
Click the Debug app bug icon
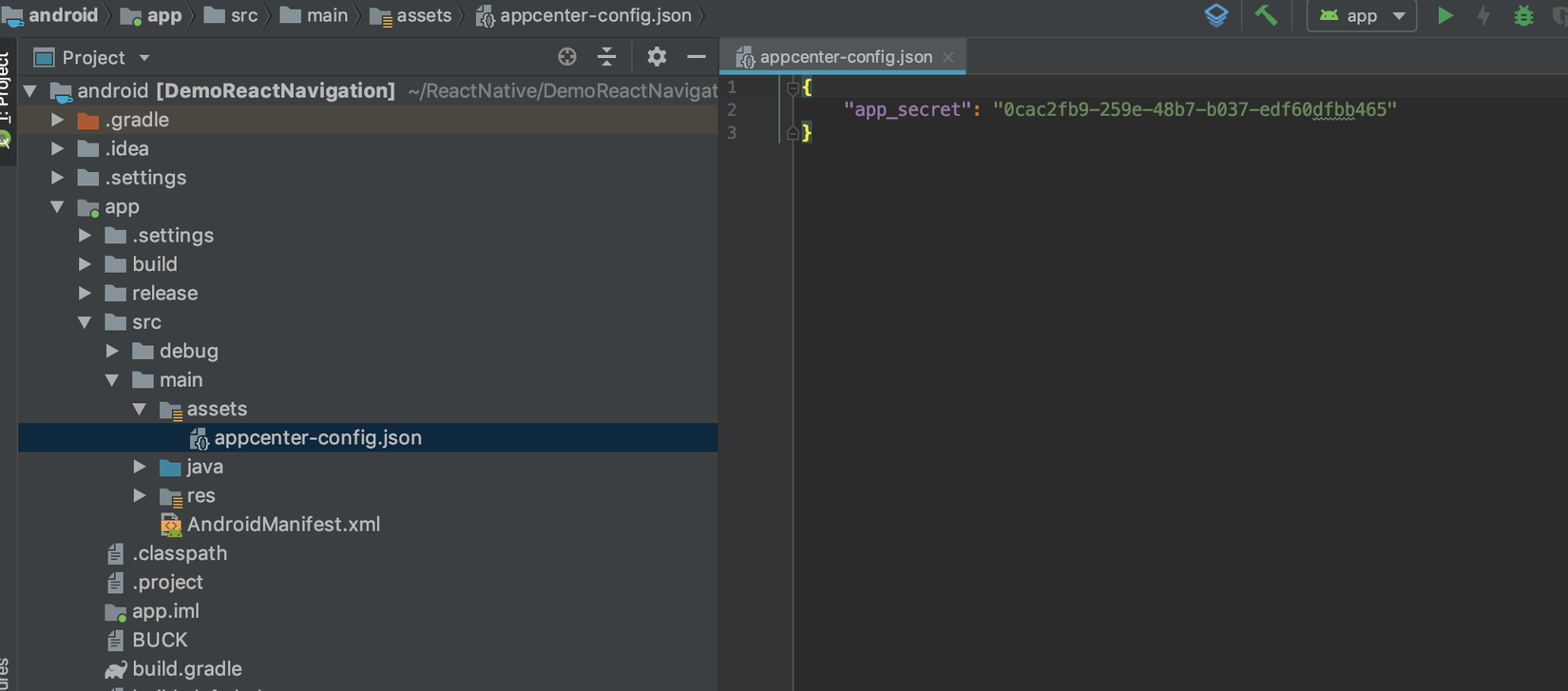point(1523,15)
